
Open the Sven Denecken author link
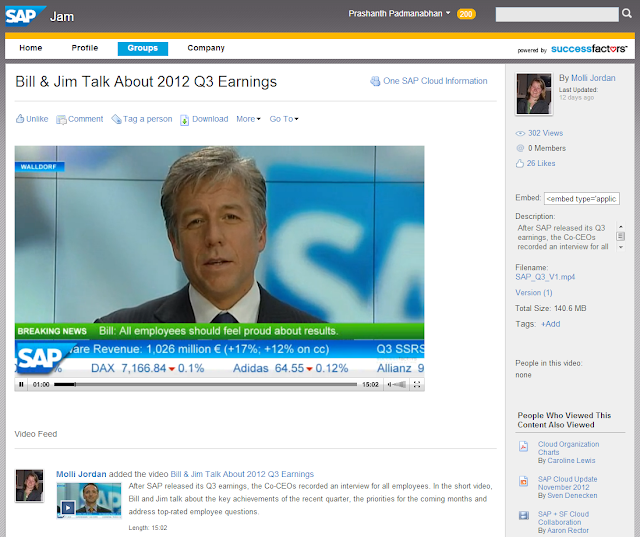(572, 495)
